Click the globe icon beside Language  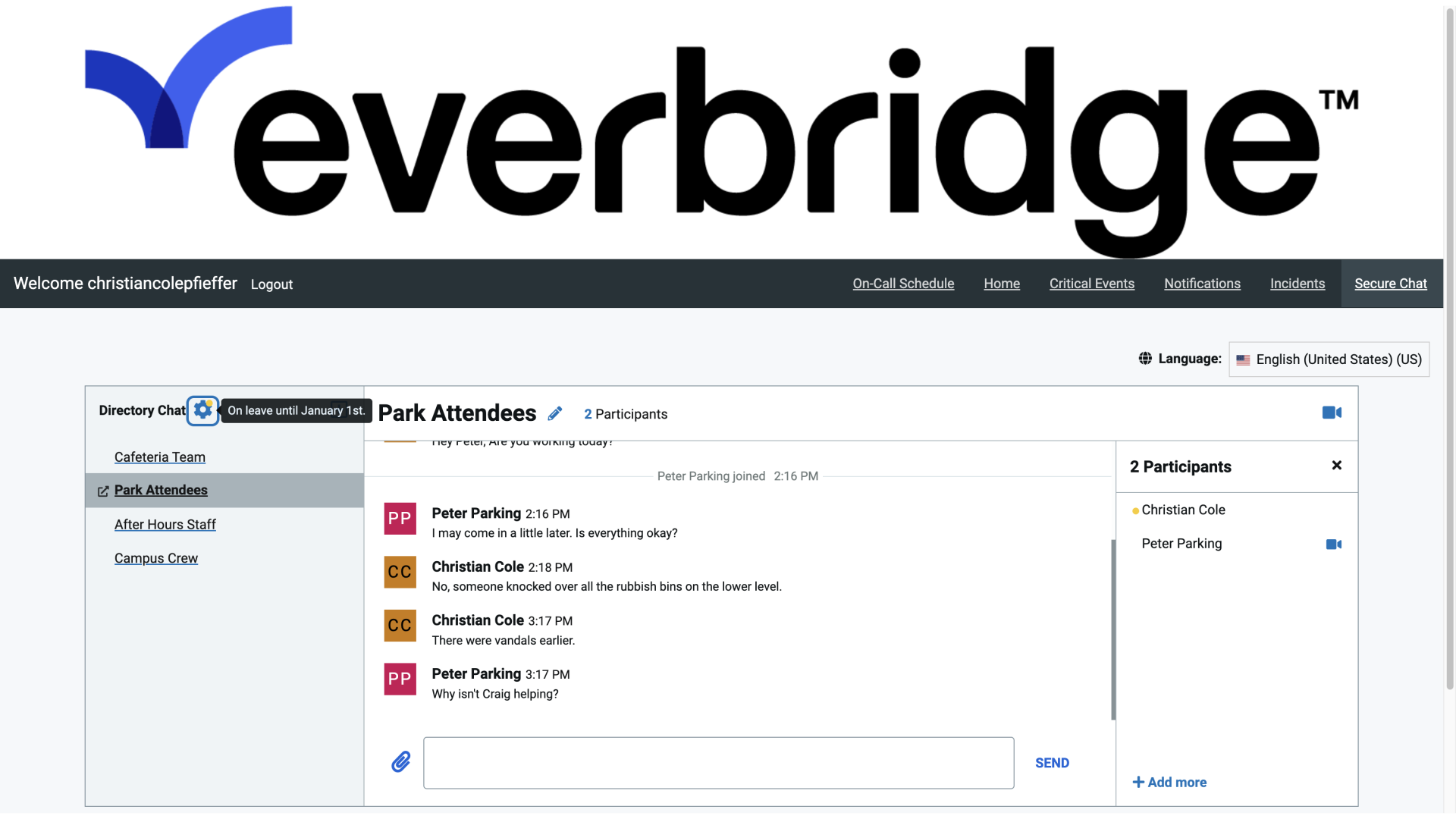tap(1145, 358)
